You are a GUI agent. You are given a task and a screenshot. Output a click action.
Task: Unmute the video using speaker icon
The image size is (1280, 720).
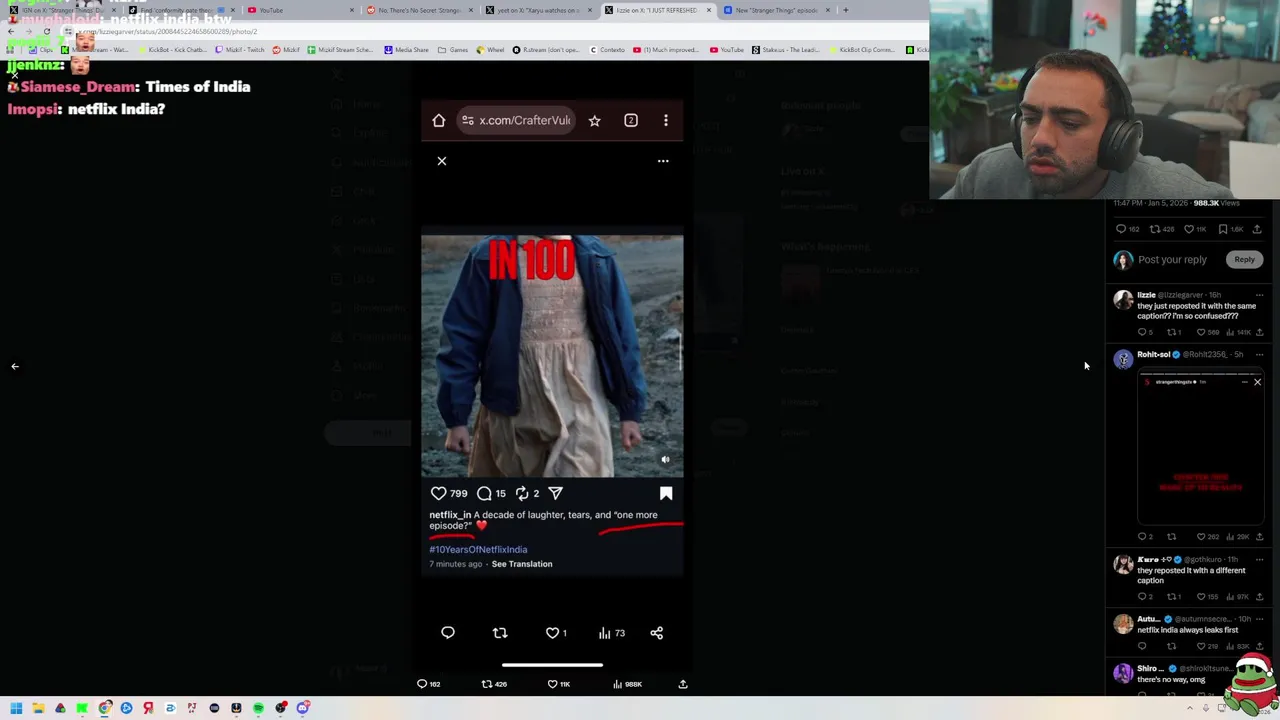coord(665,460)
